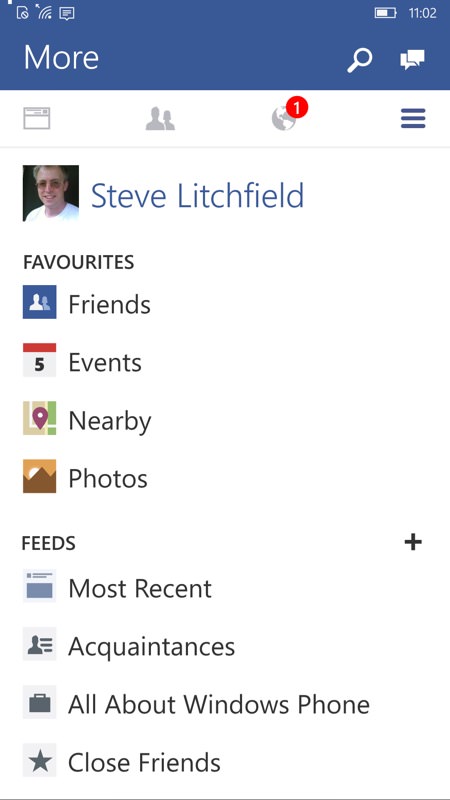Choose the Nearby text entry

pyautogui.click(x=110, y=422)
